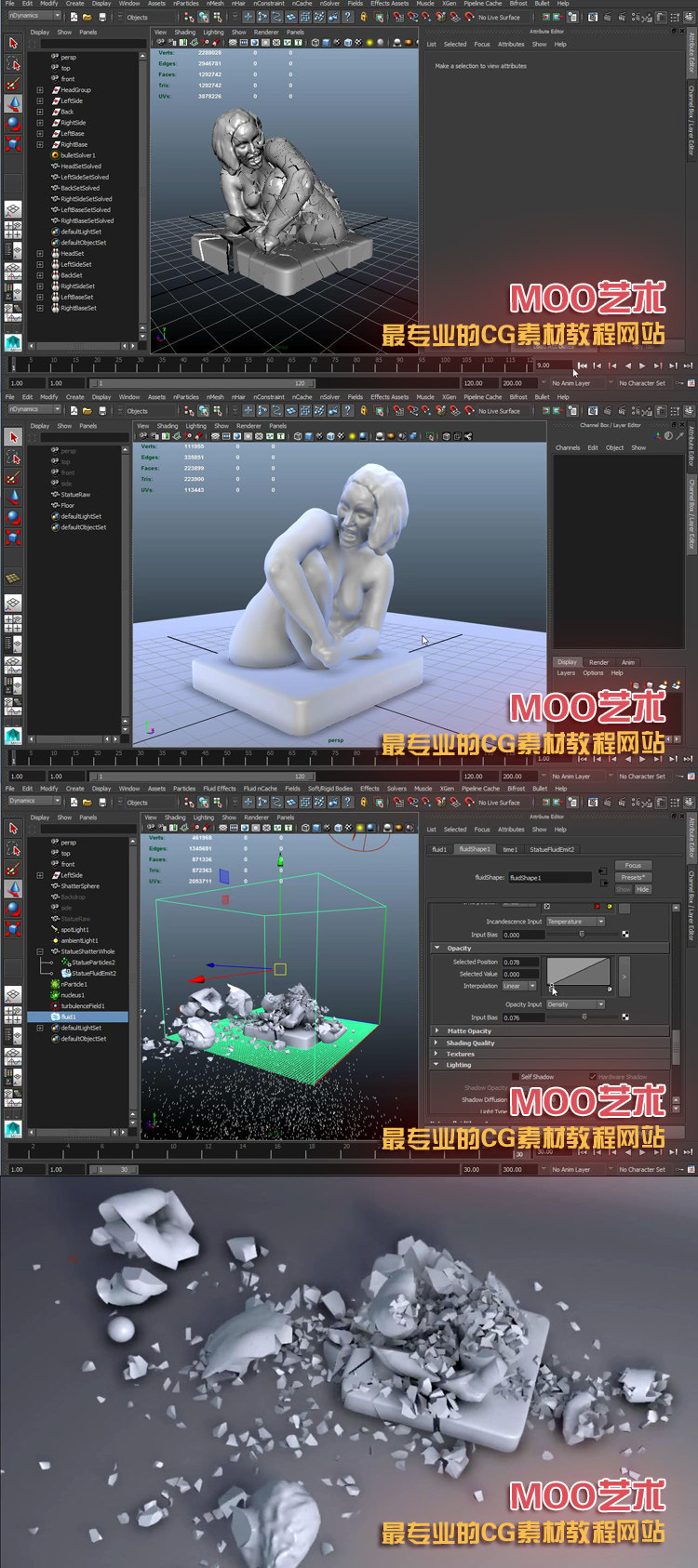Viewport: 698px width, 1568px height.
Task: Pick the Lasso select tool in bottom Maya window
Action: tap(13, 848)
